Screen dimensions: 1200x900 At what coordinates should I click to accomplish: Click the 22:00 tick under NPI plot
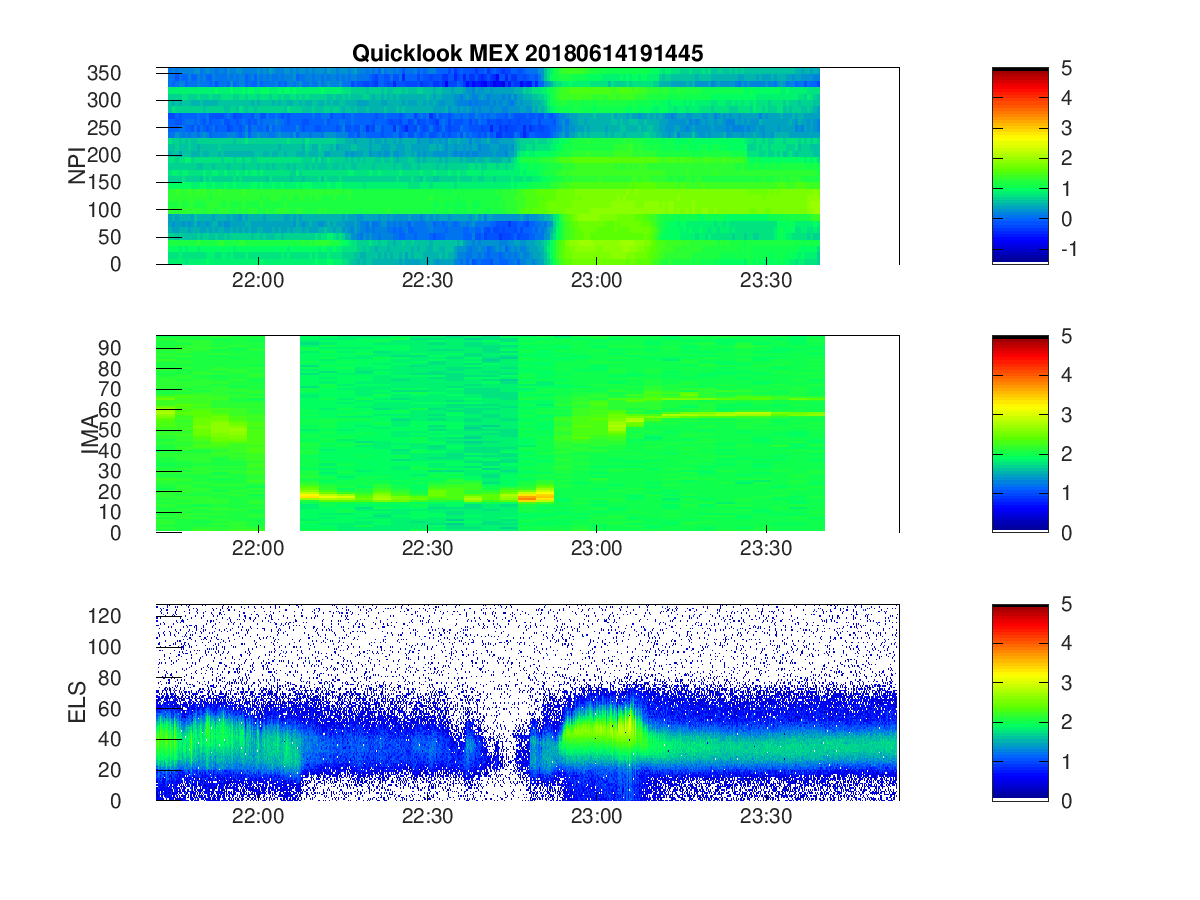258,281
